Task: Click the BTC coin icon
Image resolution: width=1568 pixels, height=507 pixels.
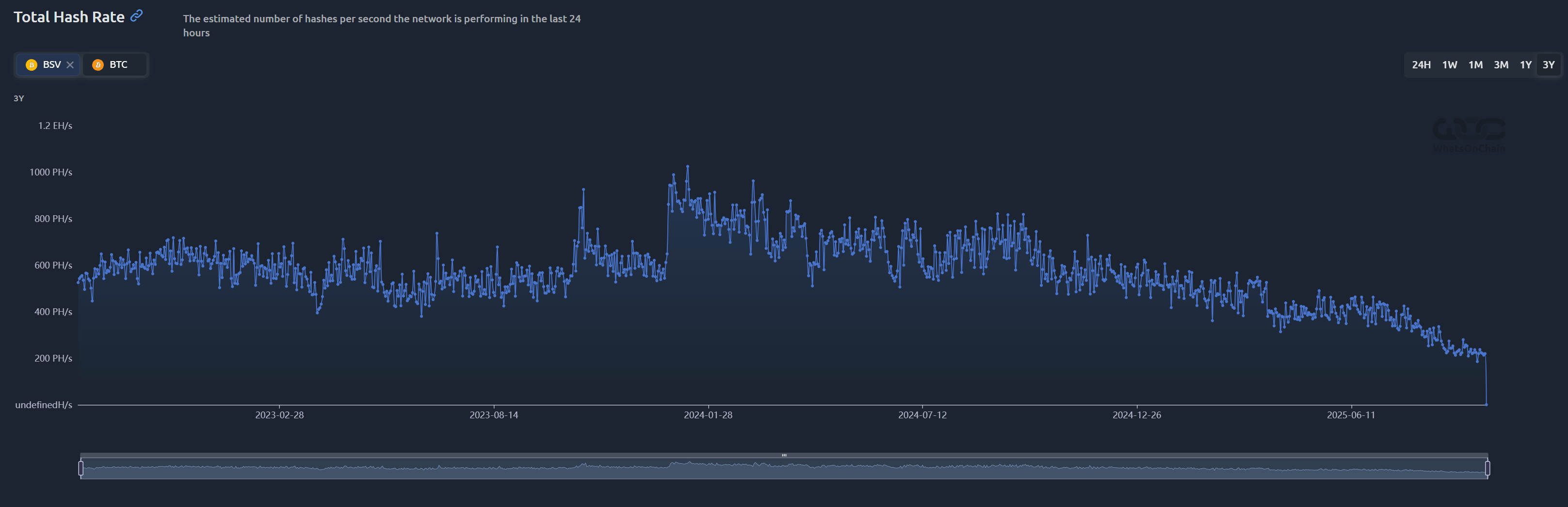Action: [98, 64]
